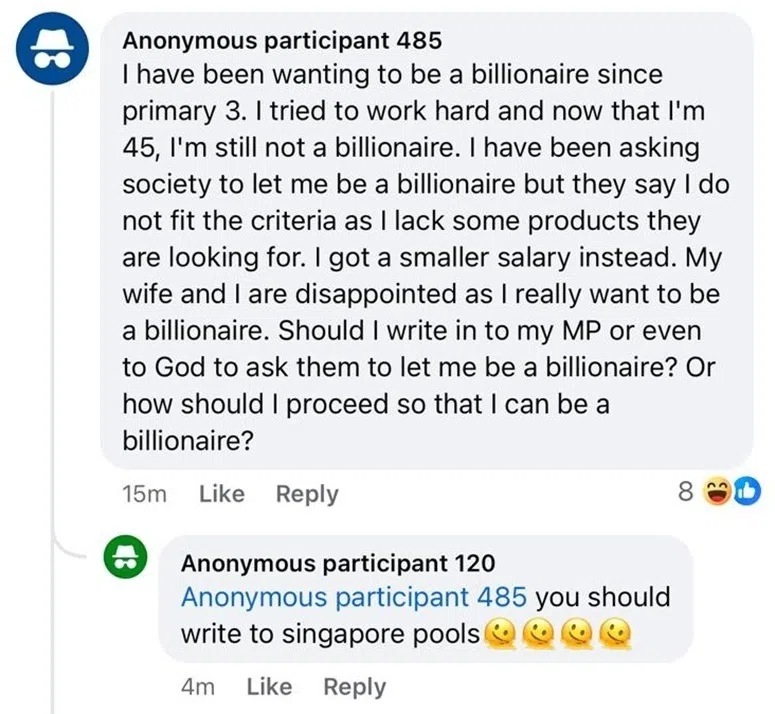This screenshot has width=775, height=714.
Task: View the 8 reactions count
Action: pos(685,493)
